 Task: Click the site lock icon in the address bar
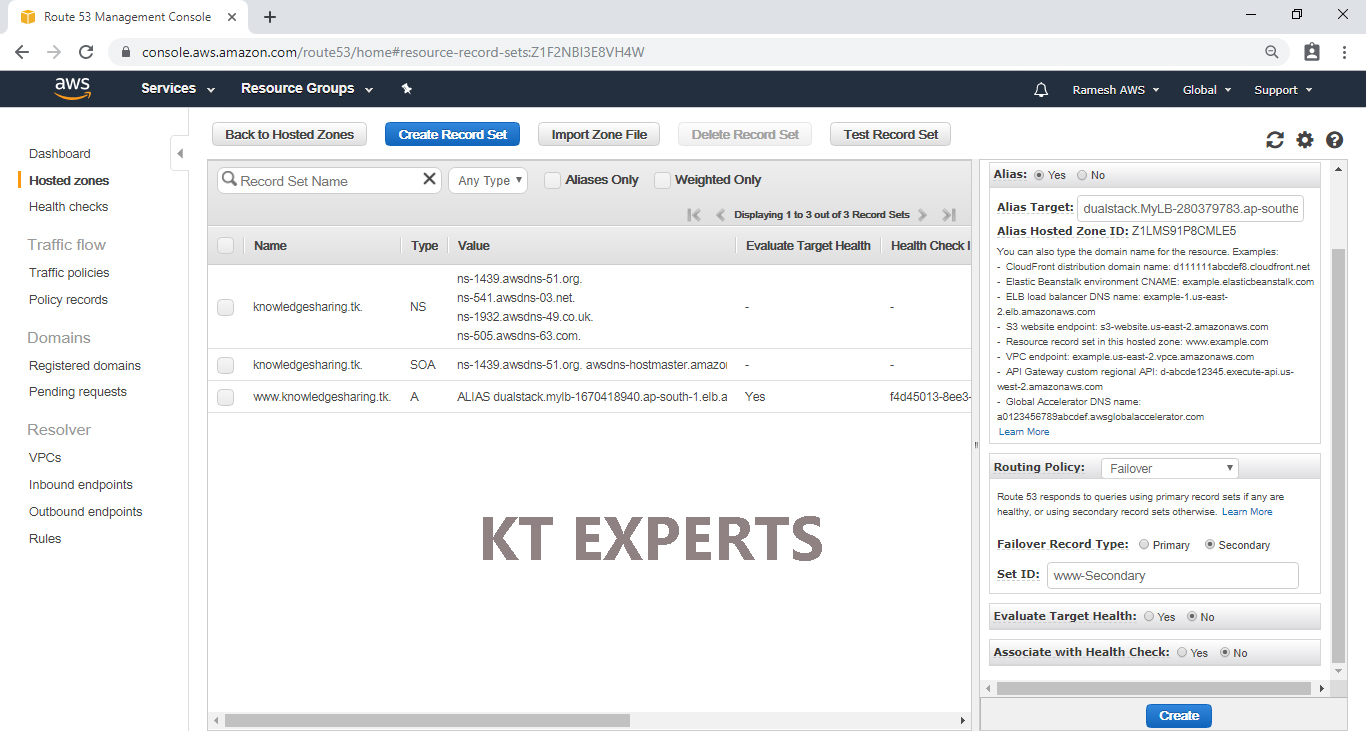tap(126, 52)
